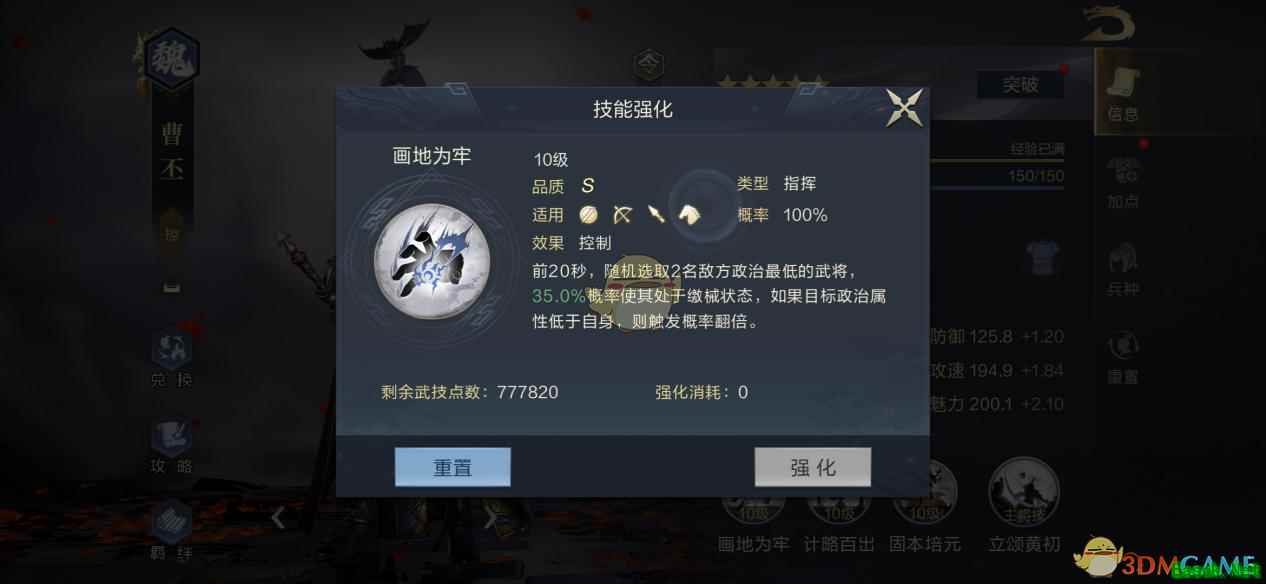
Task: Open the 攻略 guide icon
Action: tap(171, 445)
